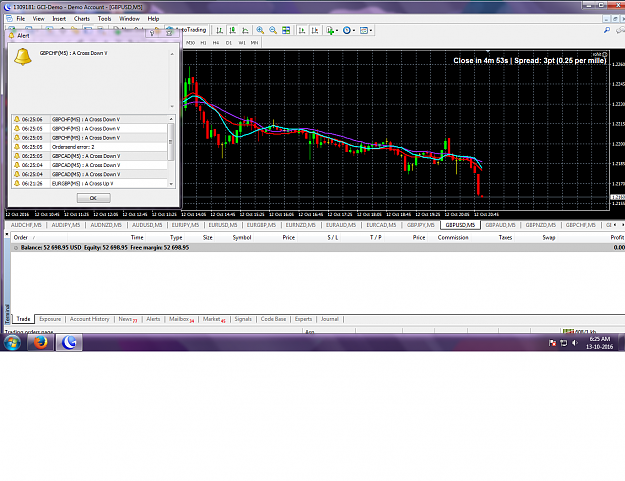This screenshot has width=625, height=481.
Task: Select D1 timeframe
Action: (x=228, y=43)
